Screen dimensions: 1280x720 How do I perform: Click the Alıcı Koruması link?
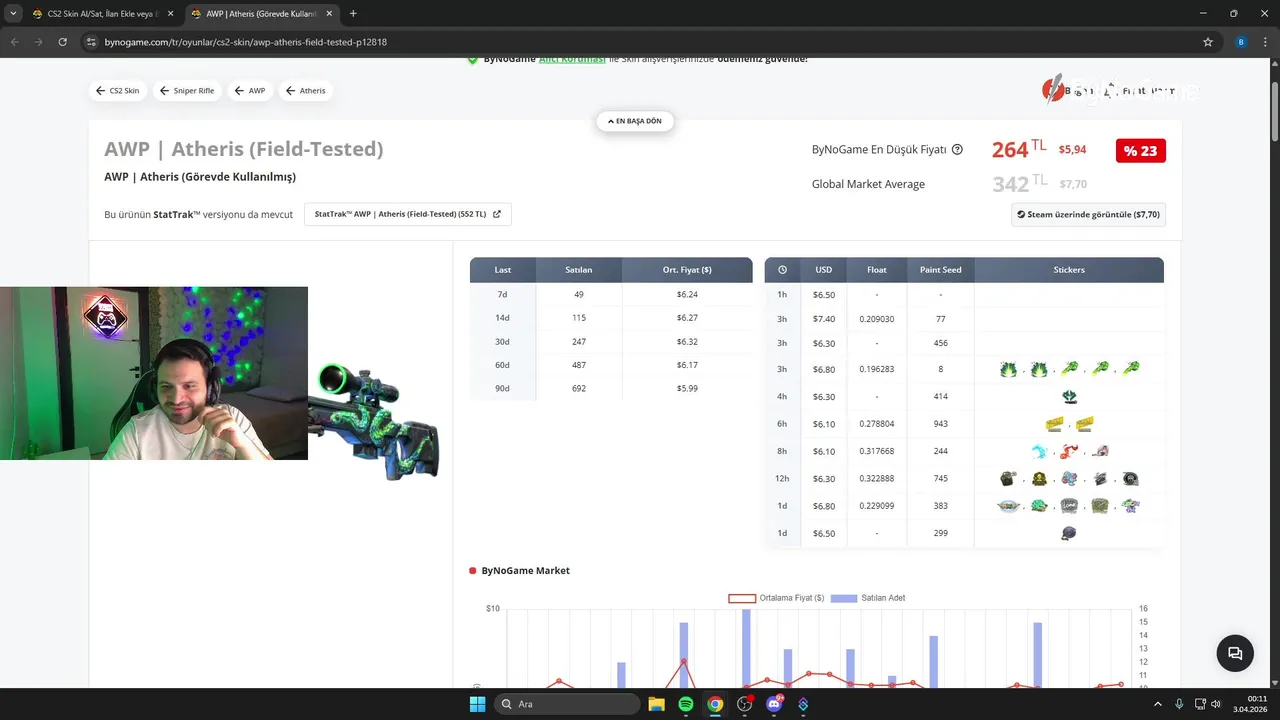coord(572,59)
